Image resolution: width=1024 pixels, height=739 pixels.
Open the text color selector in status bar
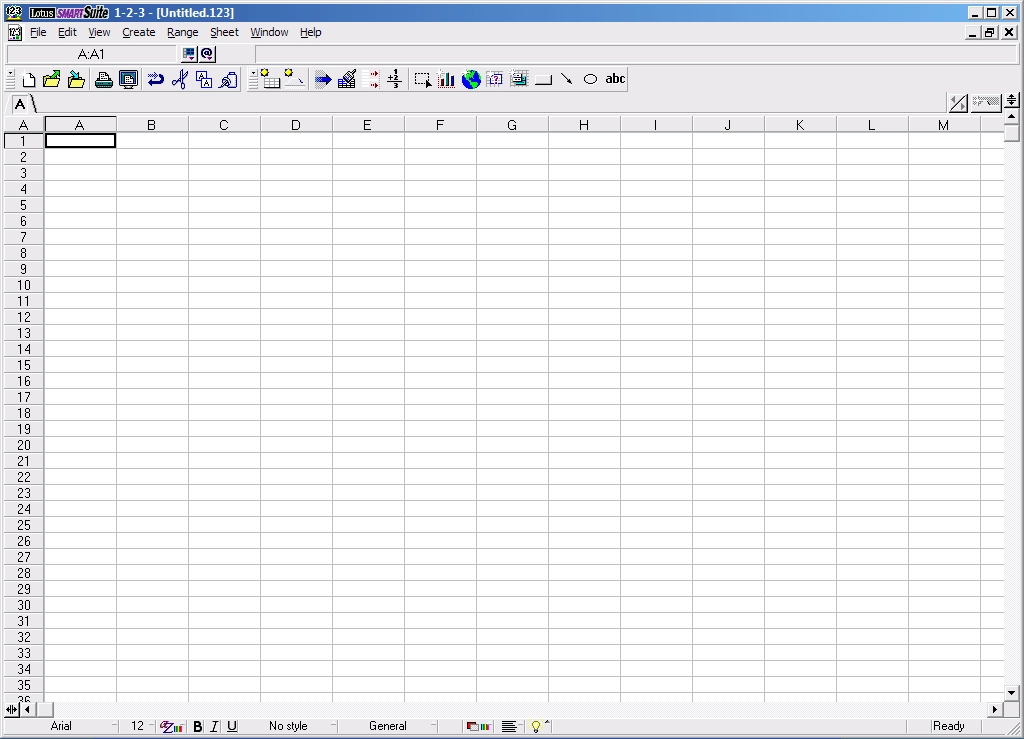click(171, 726)
